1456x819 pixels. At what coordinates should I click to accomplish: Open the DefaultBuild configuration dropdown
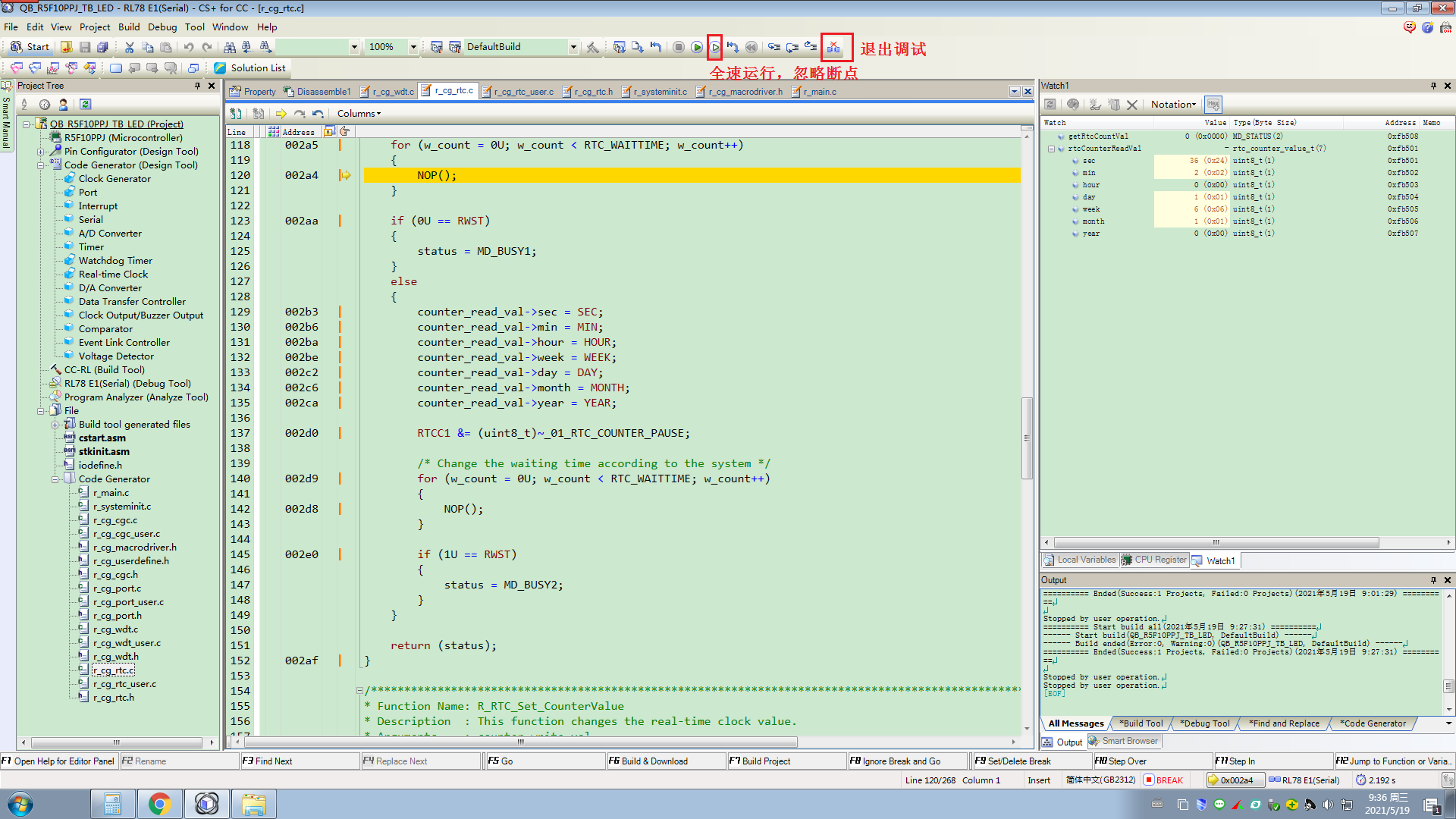574,46
